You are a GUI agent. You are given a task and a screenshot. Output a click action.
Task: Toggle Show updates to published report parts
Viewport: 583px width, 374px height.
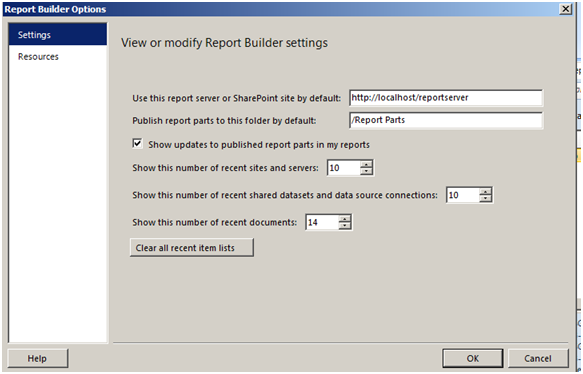pos(137,144)
